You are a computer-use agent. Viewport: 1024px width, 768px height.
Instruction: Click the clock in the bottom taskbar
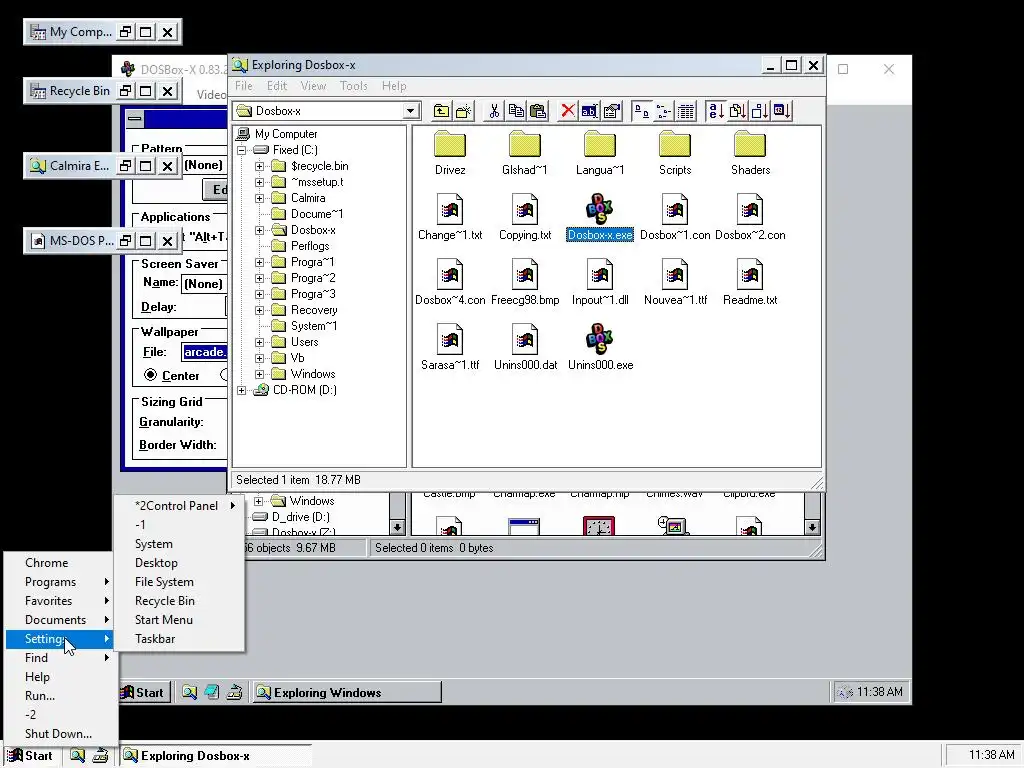coord(991,756)
